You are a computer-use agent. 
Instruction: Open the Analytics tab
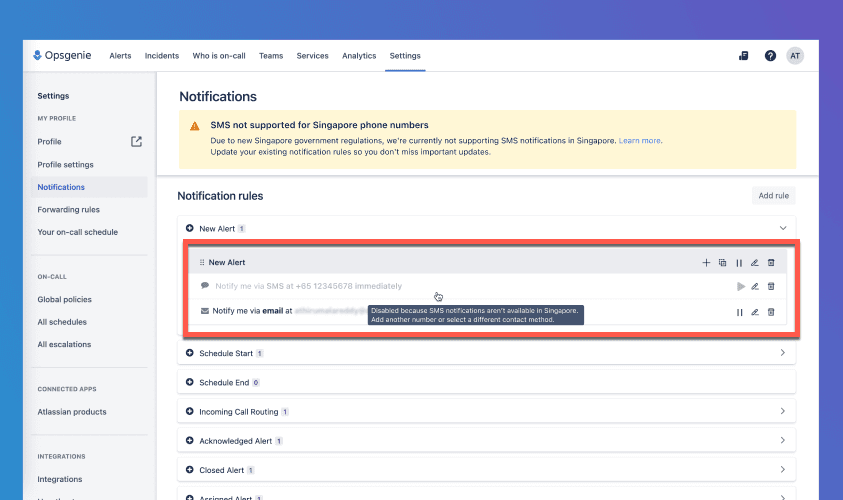pyautogui.click(x=359, y=56)
